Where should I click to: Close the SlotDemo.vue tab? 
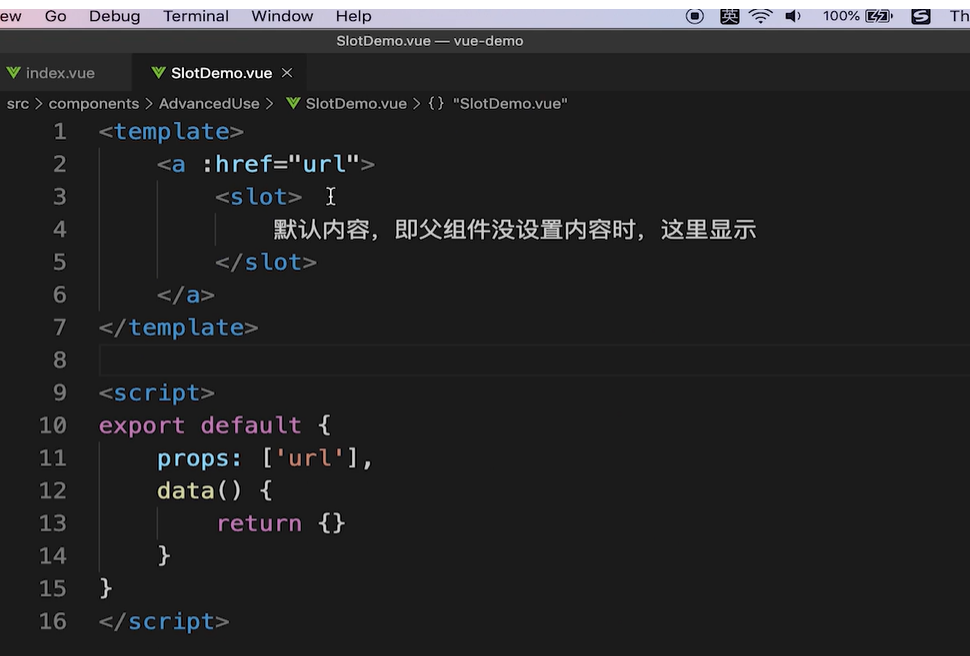tap(287, 73)
